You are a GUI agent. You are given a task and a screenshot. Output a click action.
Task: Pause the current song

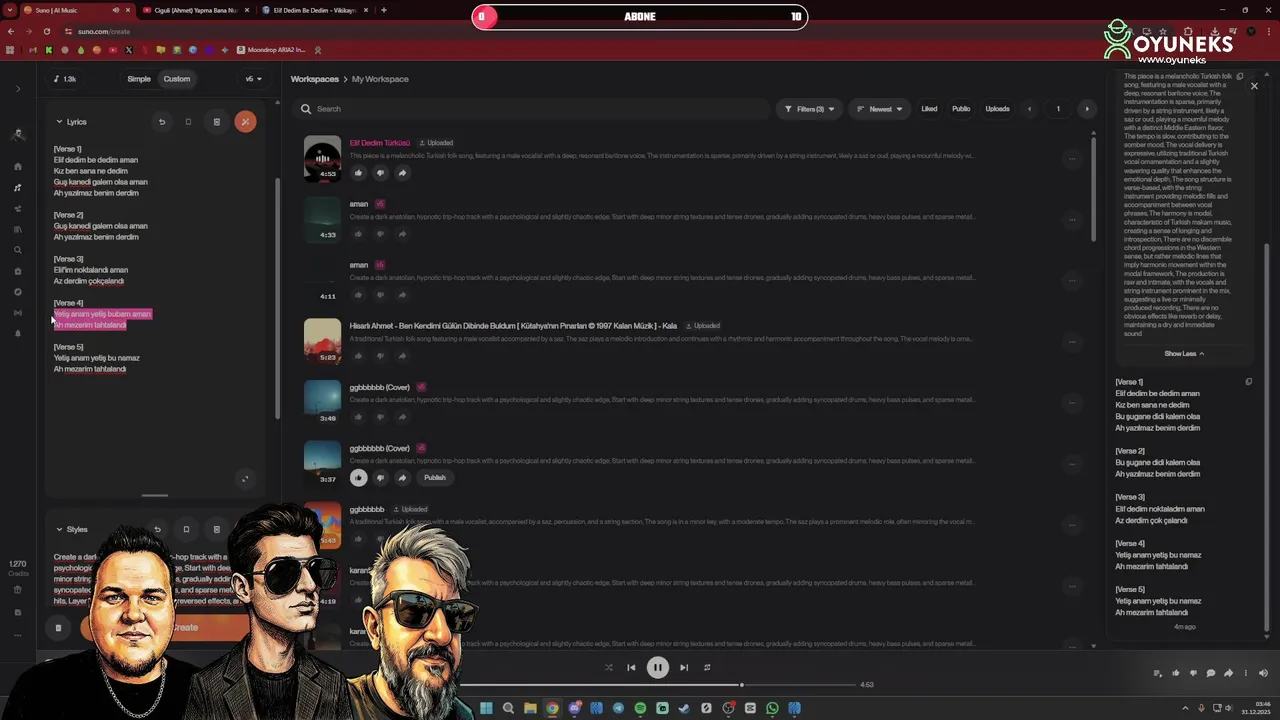point(657,668)
